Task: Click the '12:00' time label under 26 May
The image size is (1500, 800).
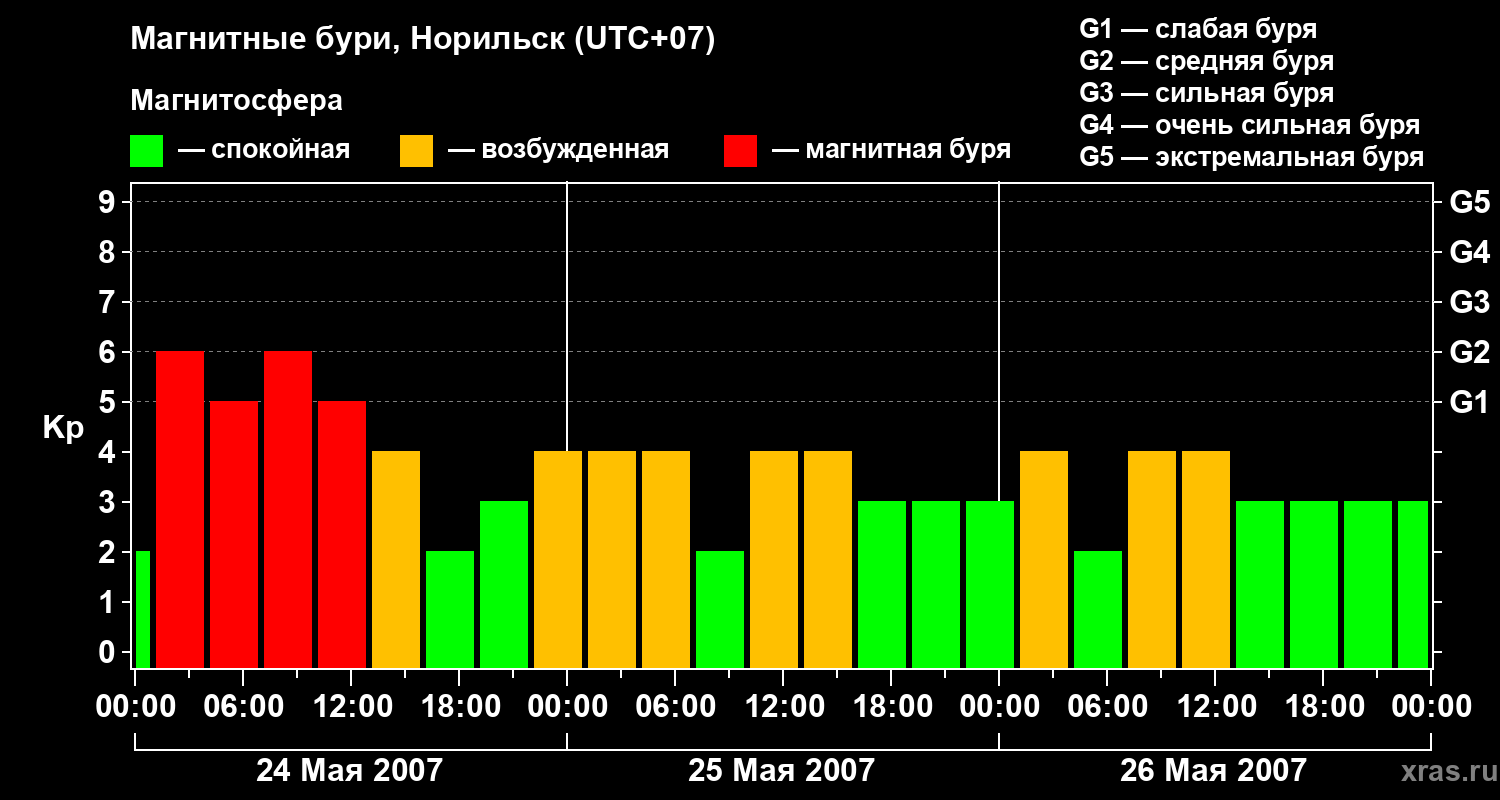Action: tap(1216, 707)
